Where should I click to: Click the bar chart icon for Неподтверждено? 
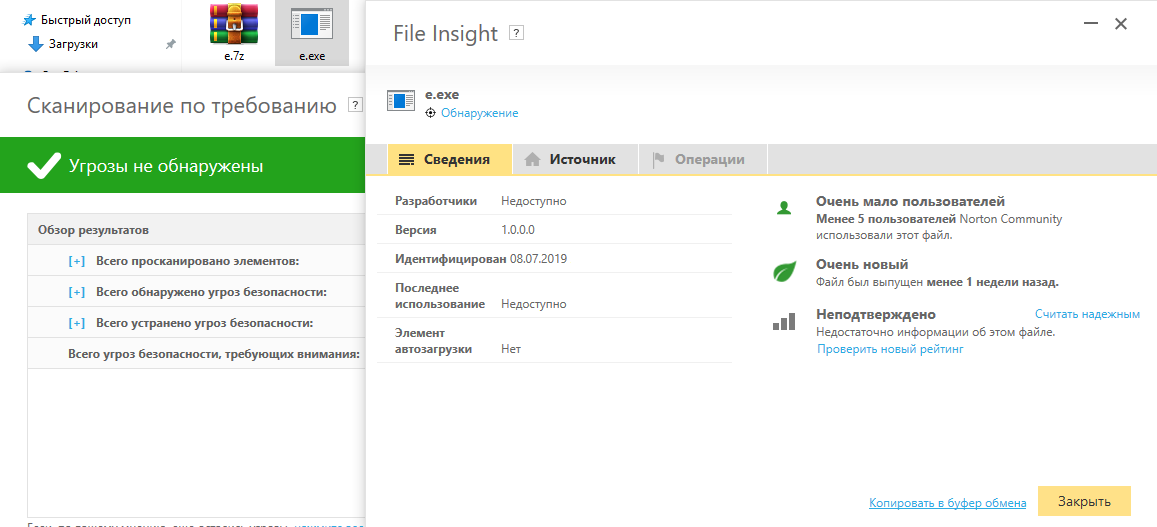(x=784, y=321)
